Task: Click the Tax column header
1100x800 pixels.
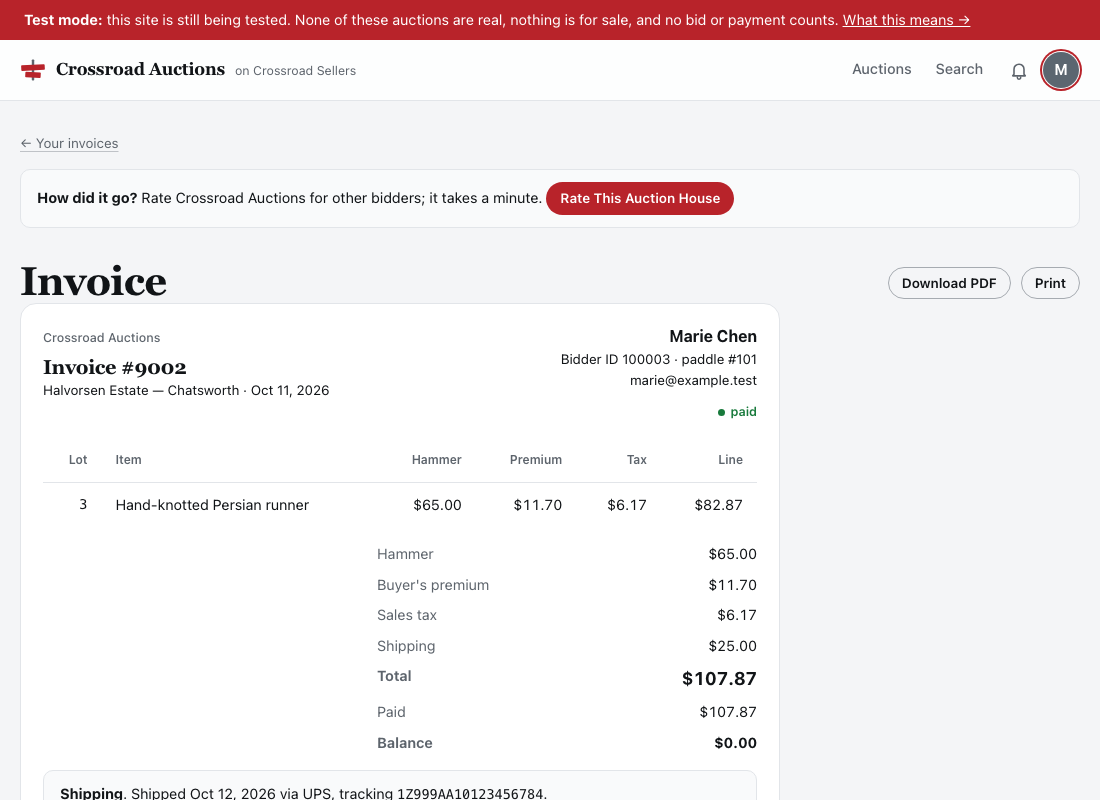Action: [x=636, y=460]
